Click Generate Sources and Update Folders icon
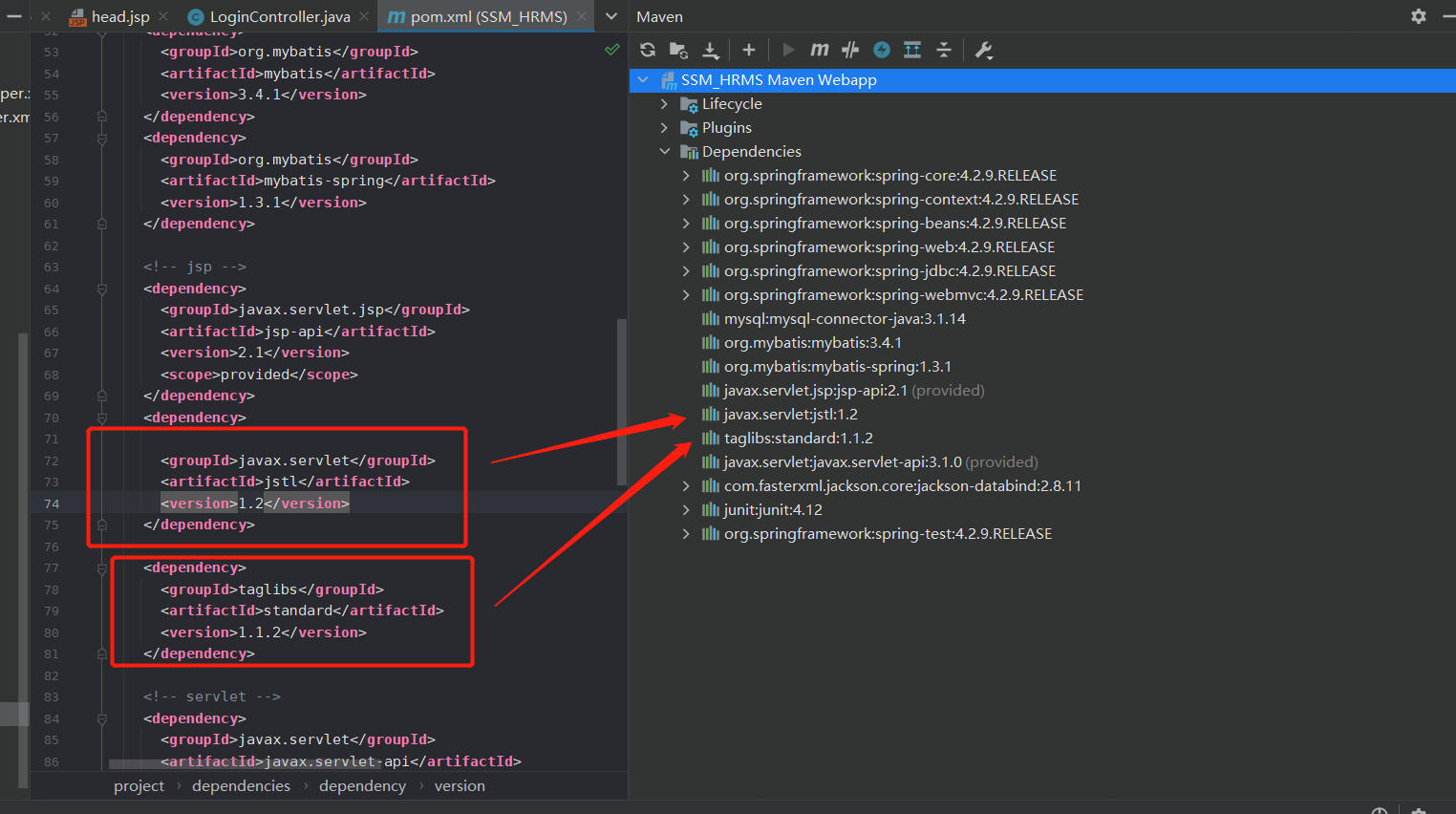1456x814 pixels. point(680,49)
